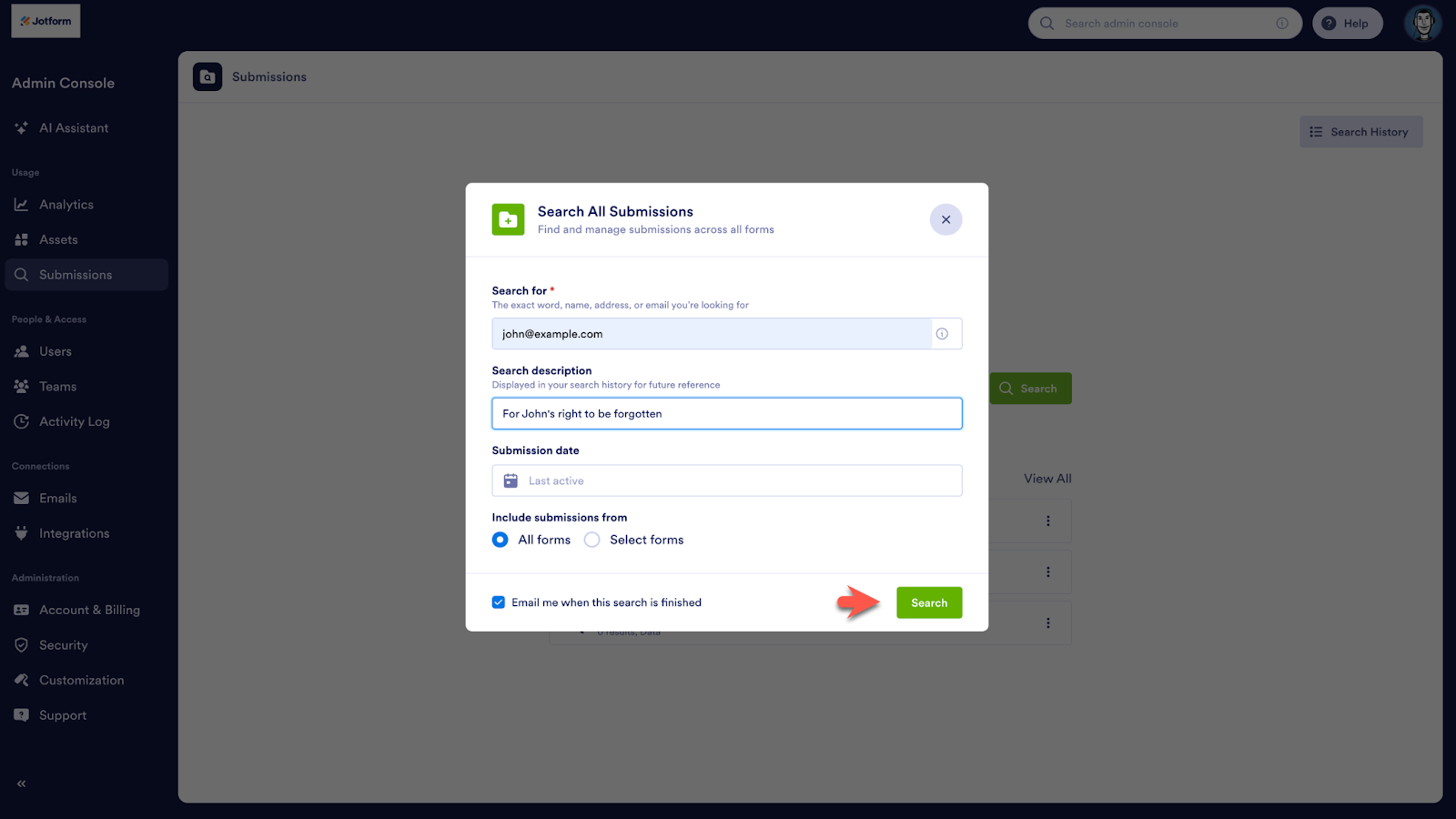Select the All forms radio button

click(500, 539)
